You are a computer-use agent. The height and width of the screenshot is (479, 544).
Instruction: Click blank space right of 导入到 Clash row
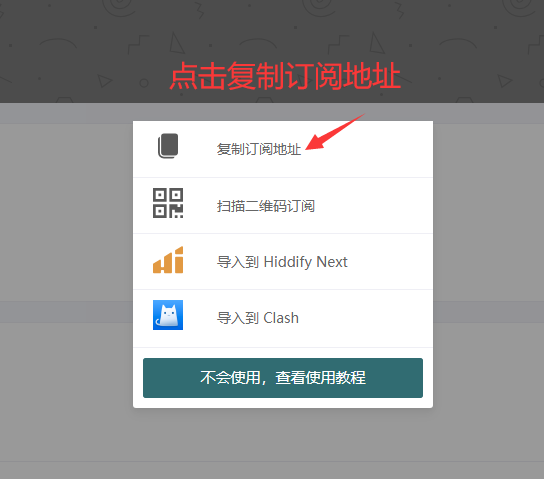click(365, 318)
